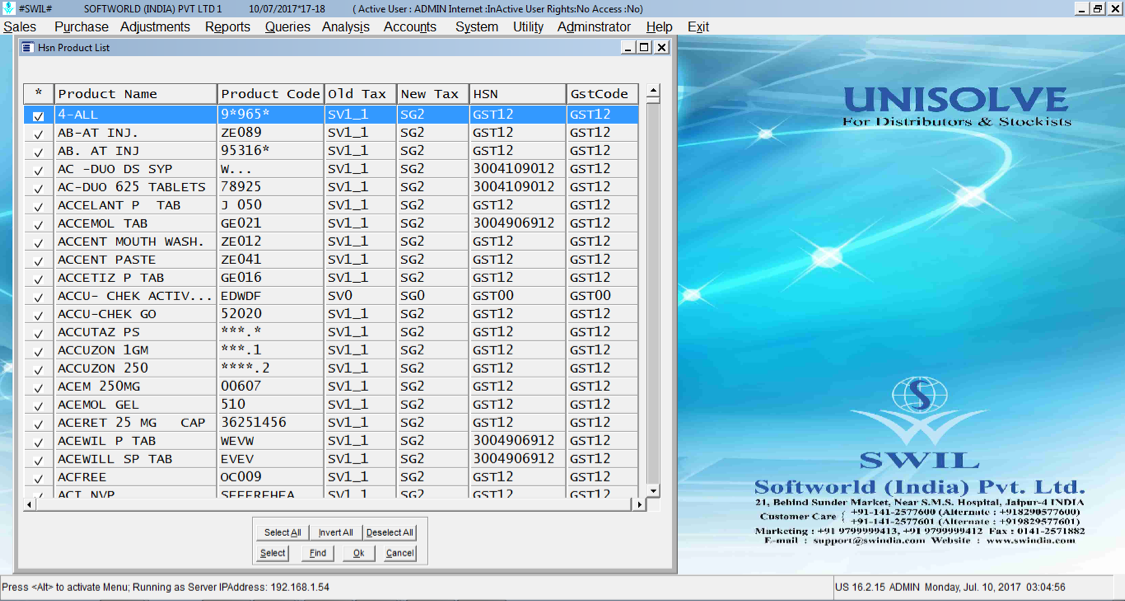Uncheck ACCENT MOUTH WASH. row checkbox
Image resolution: width=1125 pixels, height=601 pixels.
coord(39,242)
